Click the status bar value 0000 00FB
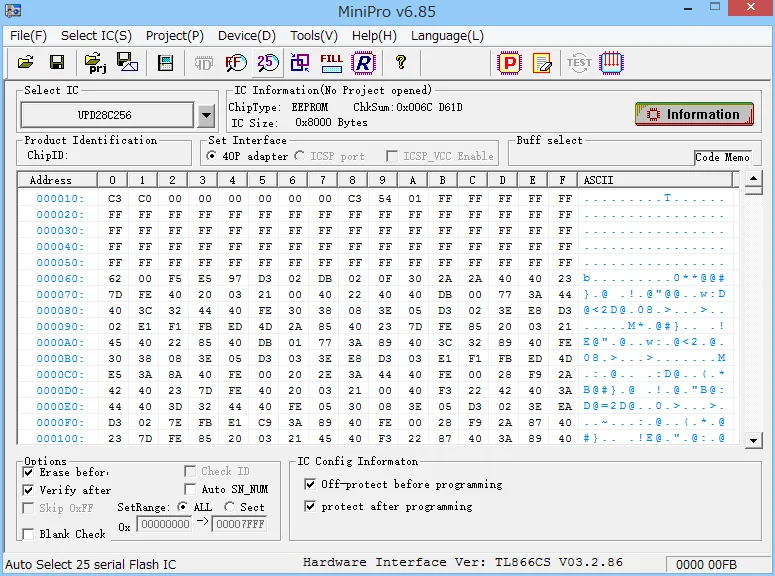The height and width of the screenshot is (576, 775). (x=706, y=565)
